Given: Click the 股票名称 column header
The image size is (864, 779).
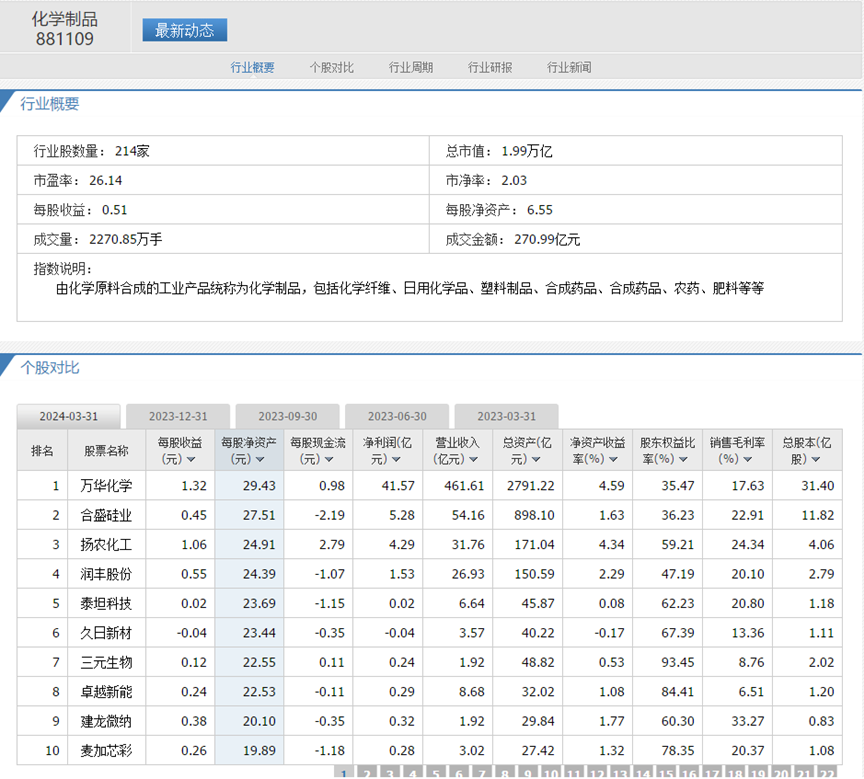Looking at the screenshot, I should tap(106, 451).
